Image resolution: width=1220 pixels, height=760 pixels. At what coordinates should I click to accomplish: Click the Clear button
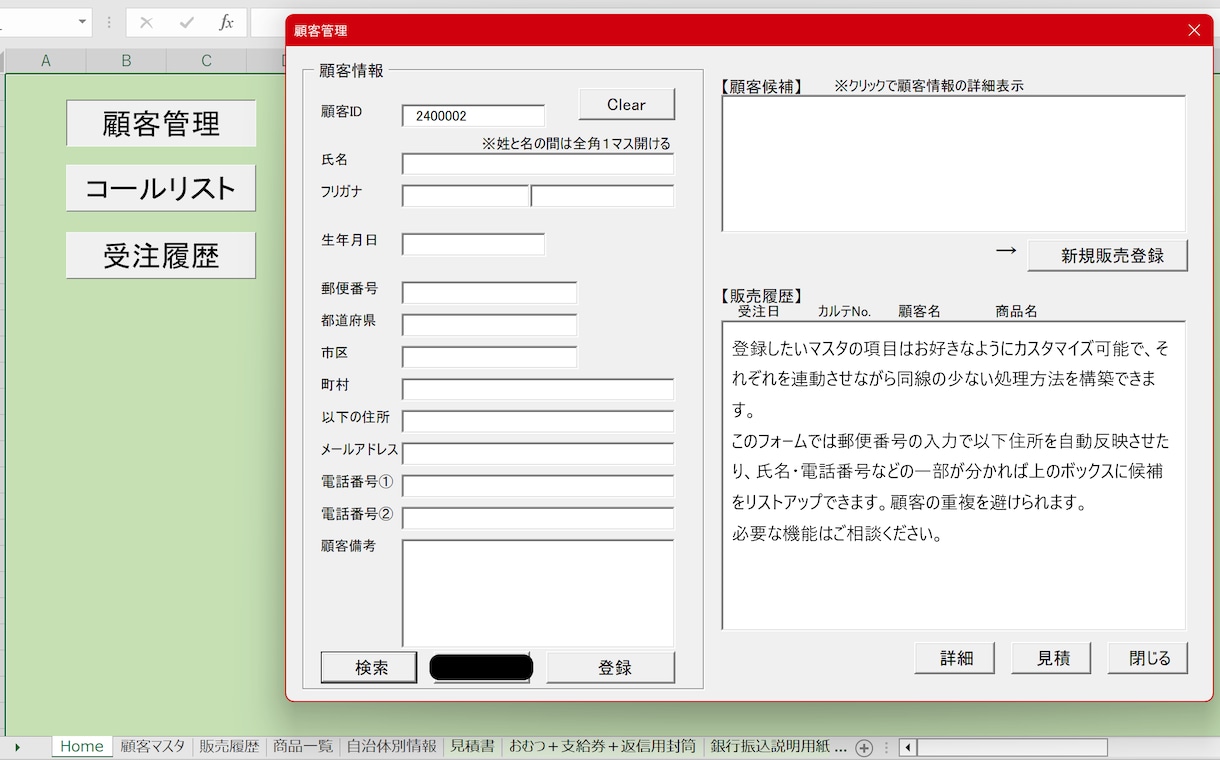(627, 104)
